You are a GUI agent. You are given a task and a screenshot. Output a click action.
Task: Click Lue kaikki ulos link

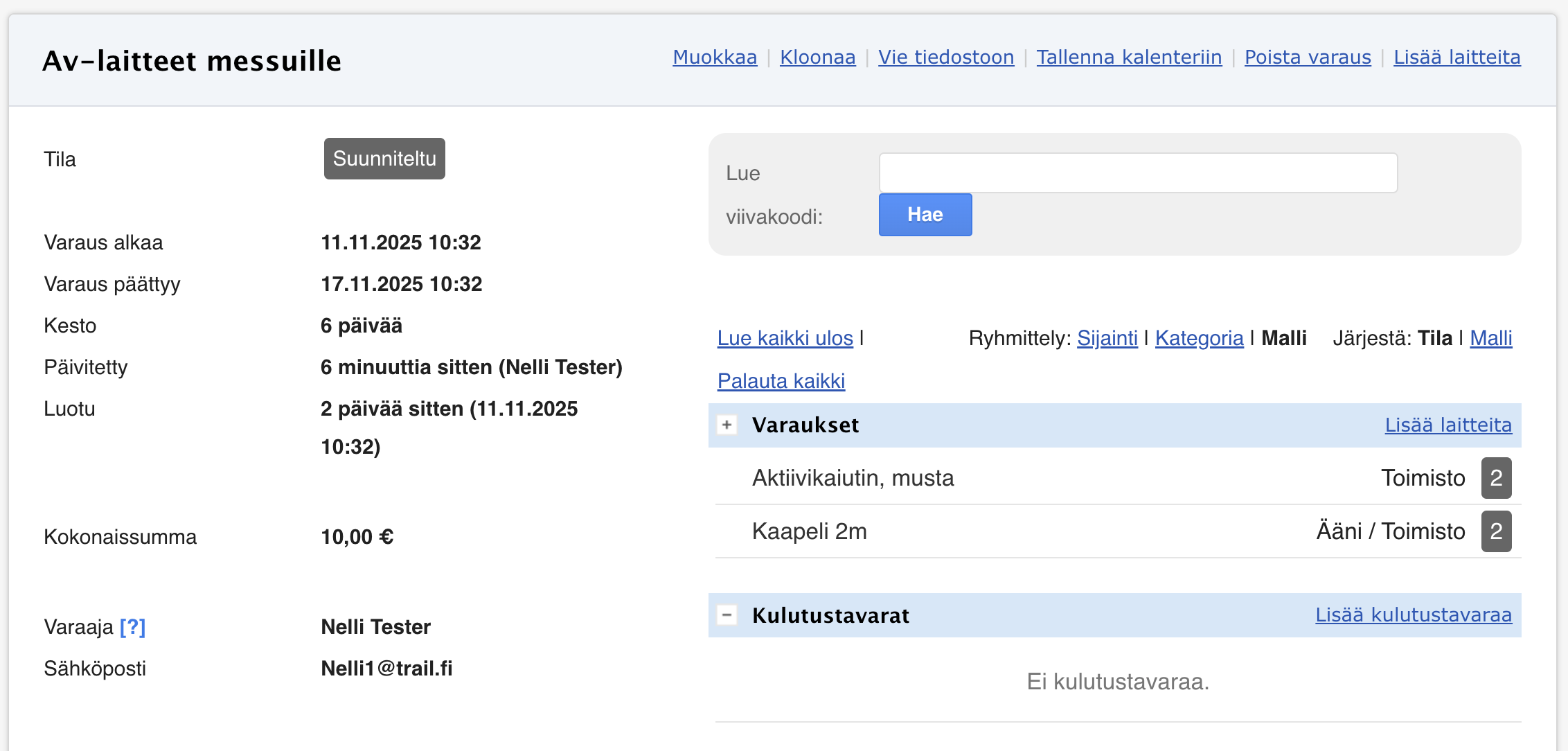785,338
